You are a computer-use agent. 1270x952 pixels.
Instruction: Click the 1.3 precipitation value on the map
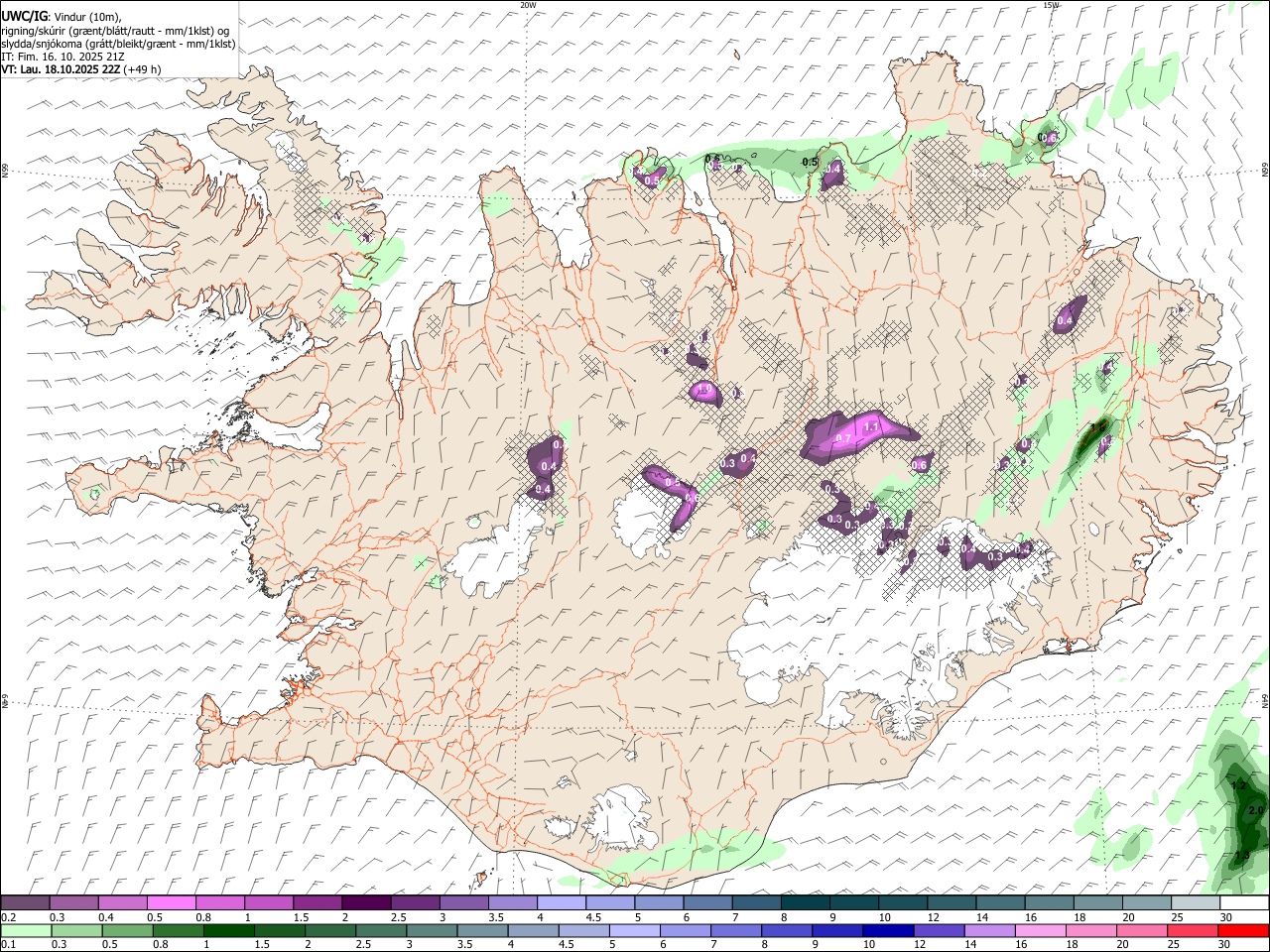click(1242, 855)
